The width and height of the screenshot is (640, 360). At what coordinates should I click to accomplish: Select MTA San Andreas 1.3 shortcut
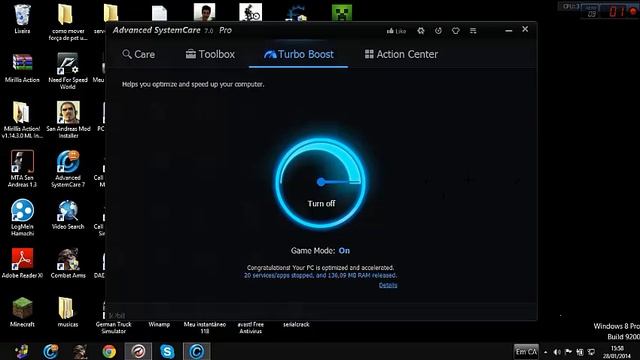[22, 169]
